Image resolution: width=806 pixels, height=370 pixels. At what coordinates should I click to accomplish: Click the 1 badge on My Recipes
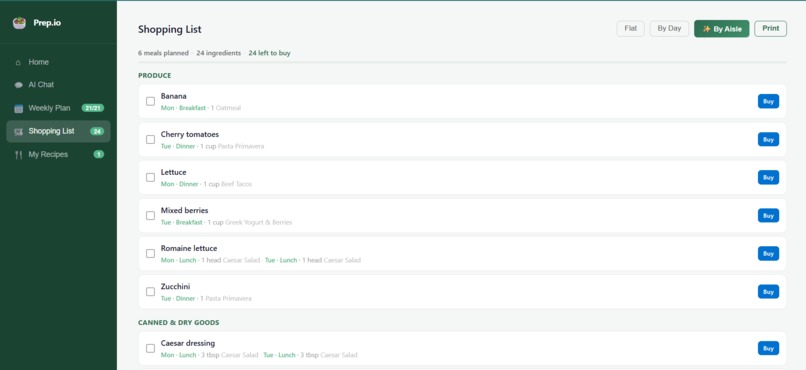pyautogui.click(x=98, y=154)
